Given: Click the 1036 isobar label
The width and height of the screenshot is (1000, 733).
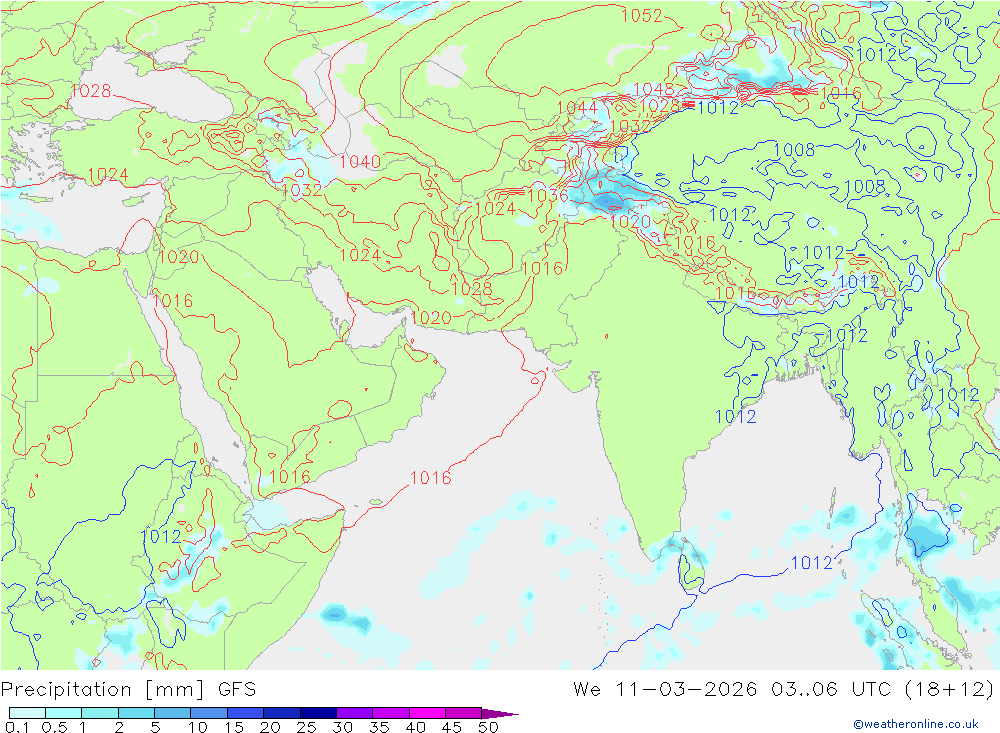Looking at the screenshot, I should pos(548,195).
